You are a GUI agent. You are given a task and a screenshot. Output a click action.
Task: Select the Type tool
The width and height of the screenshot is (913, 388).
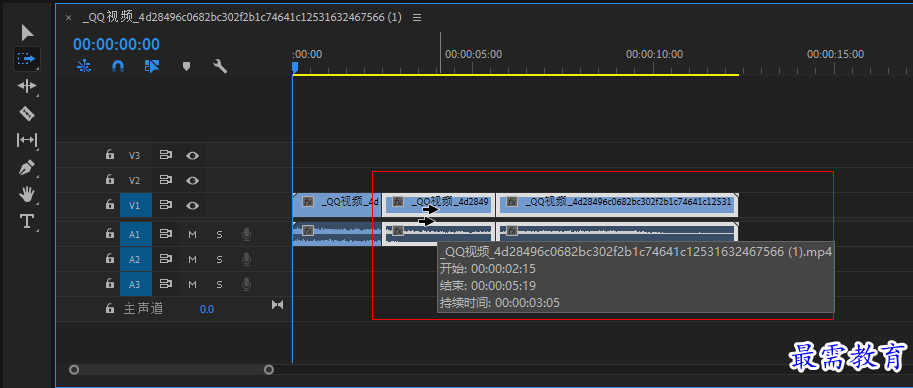click(x=27, y=221)
